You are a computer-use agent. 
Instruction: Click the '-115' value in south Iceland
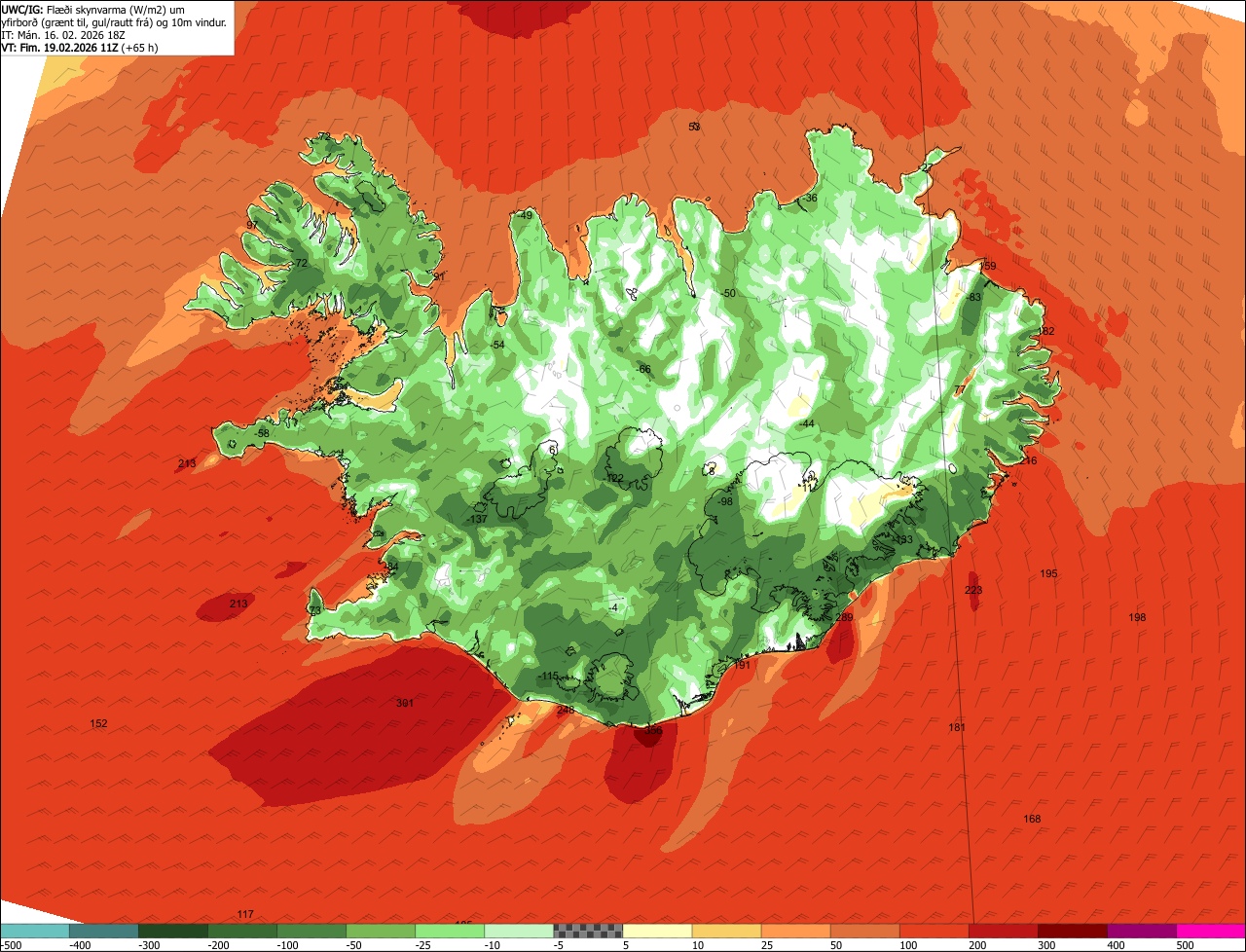click(548, 677)
